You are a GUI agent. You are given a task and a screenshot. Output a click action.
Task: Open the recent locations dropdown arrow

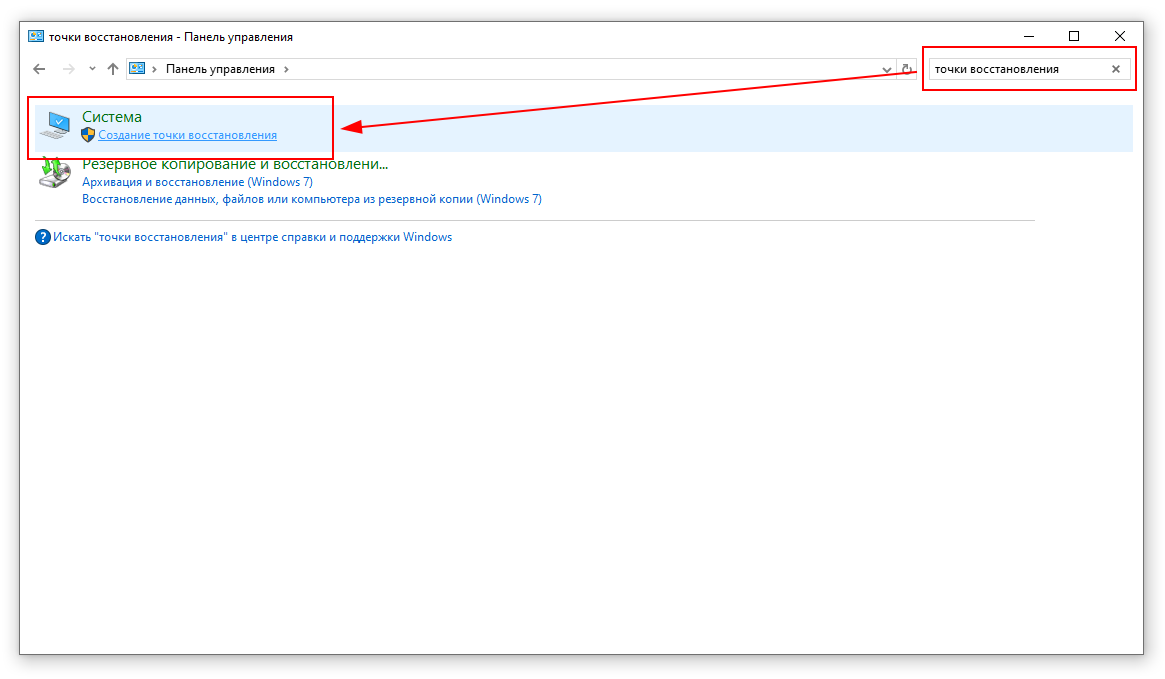tap(92, 69)
